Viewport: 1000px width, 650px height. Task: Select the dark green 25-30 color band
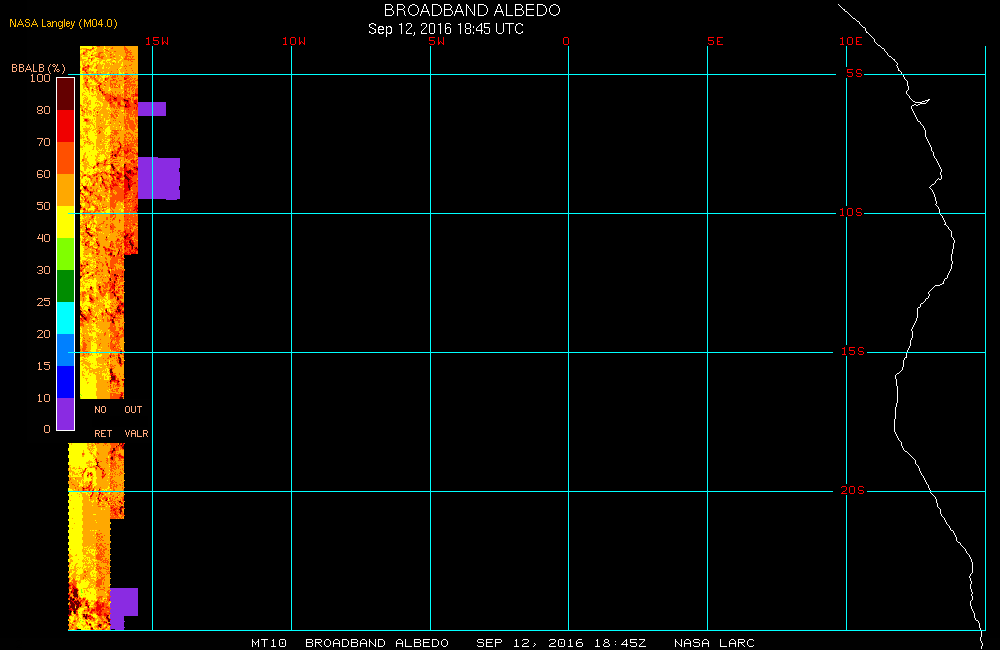pos(66,286)
